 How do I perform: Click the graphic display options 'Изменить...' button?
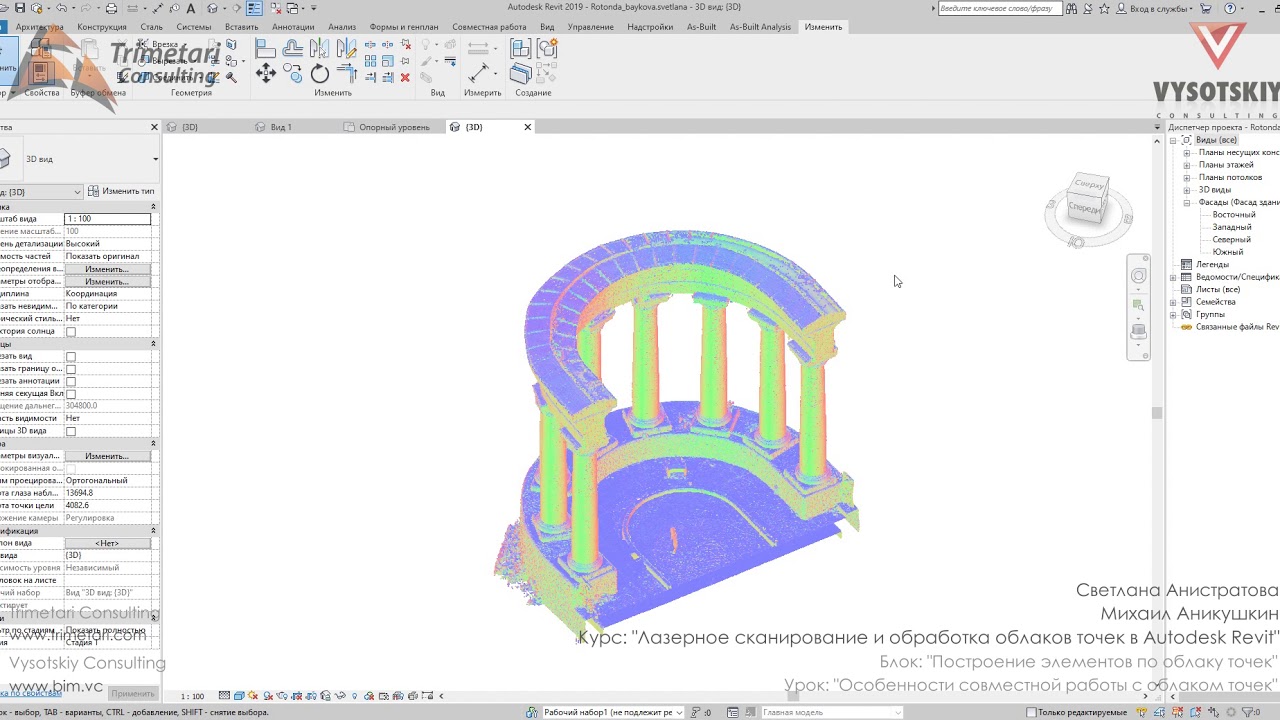[x=107, y=282]
